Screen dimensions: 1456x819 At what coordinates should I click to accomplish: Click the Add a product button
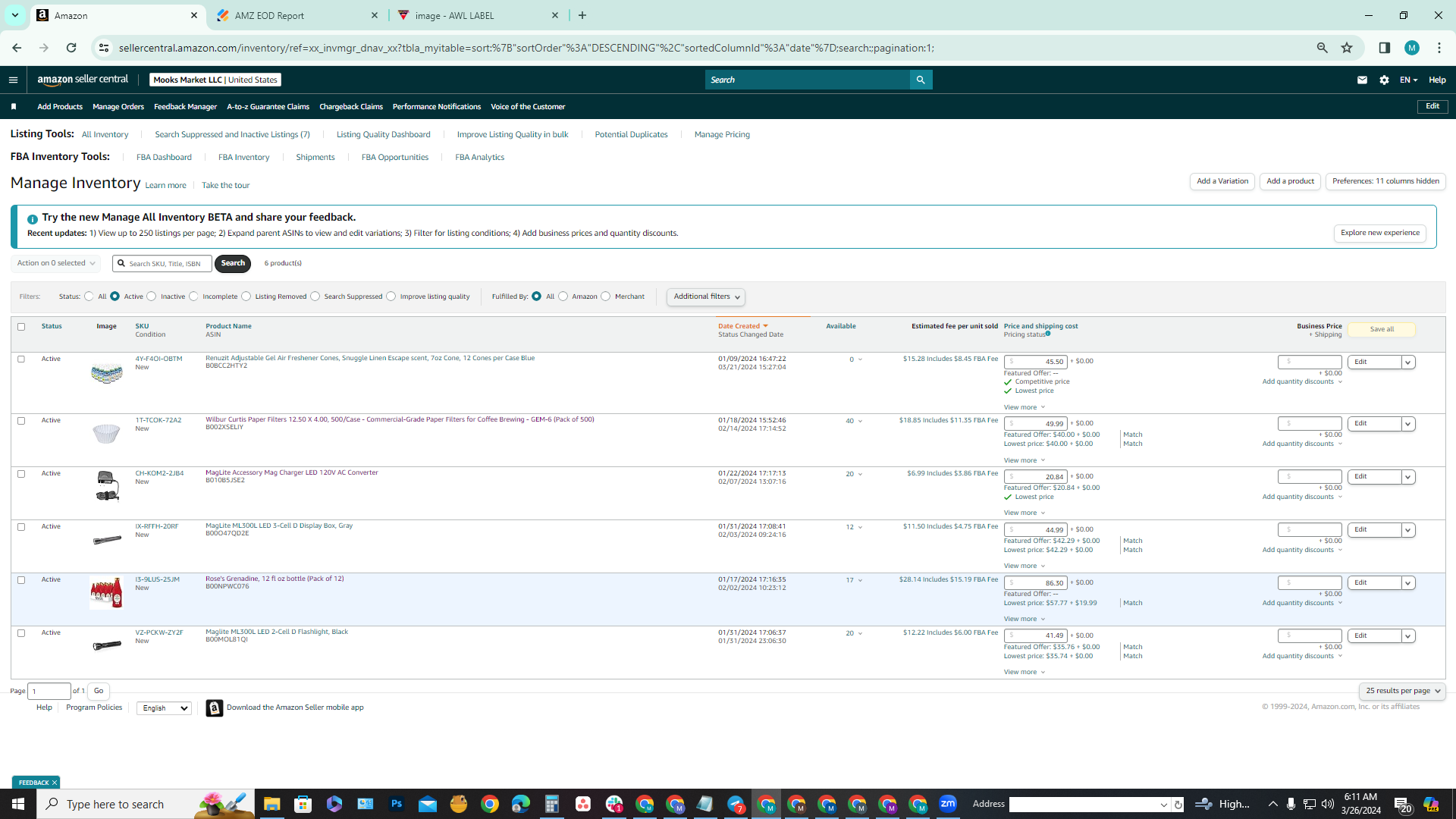click(1290, 181)
